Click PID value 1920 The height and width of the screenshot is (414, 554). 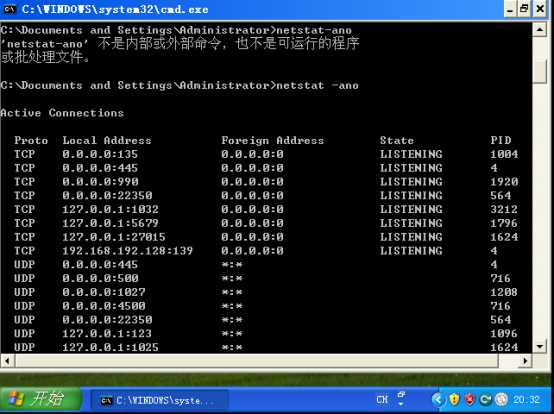pos(504,182)
